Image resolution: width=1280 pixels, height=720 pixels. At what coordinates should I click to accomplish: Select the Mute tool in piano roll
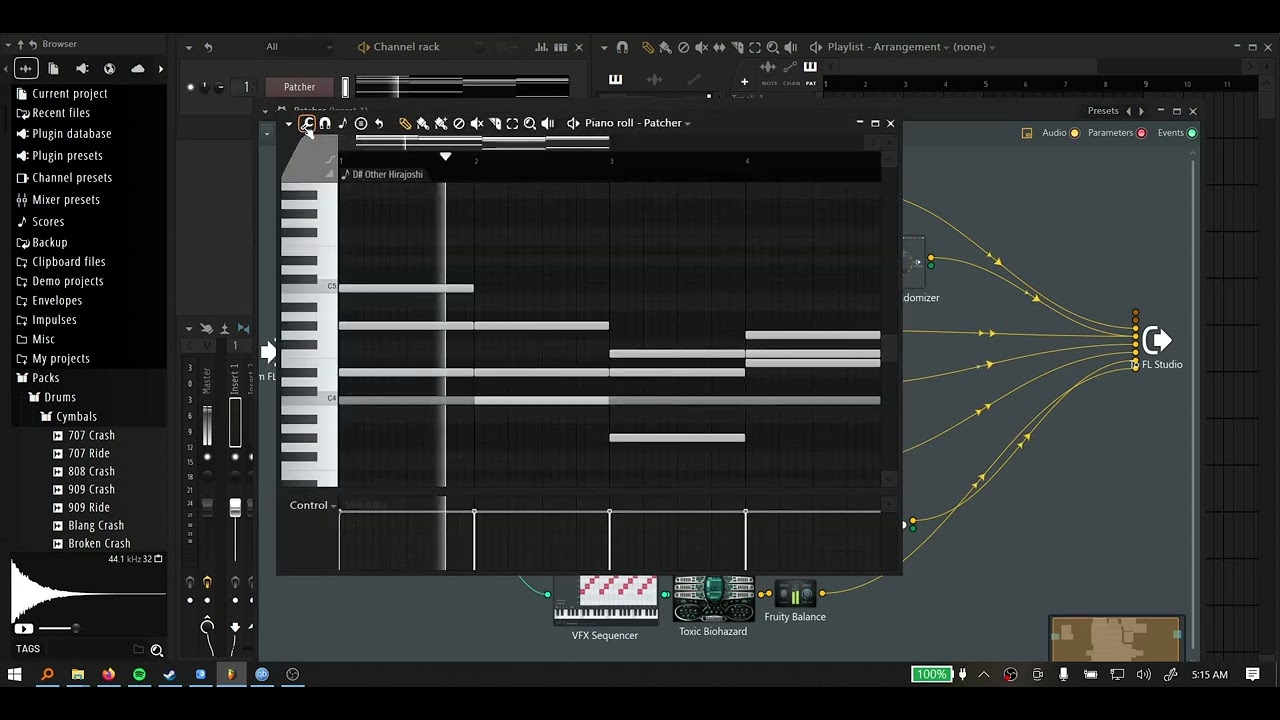[477, 123]
